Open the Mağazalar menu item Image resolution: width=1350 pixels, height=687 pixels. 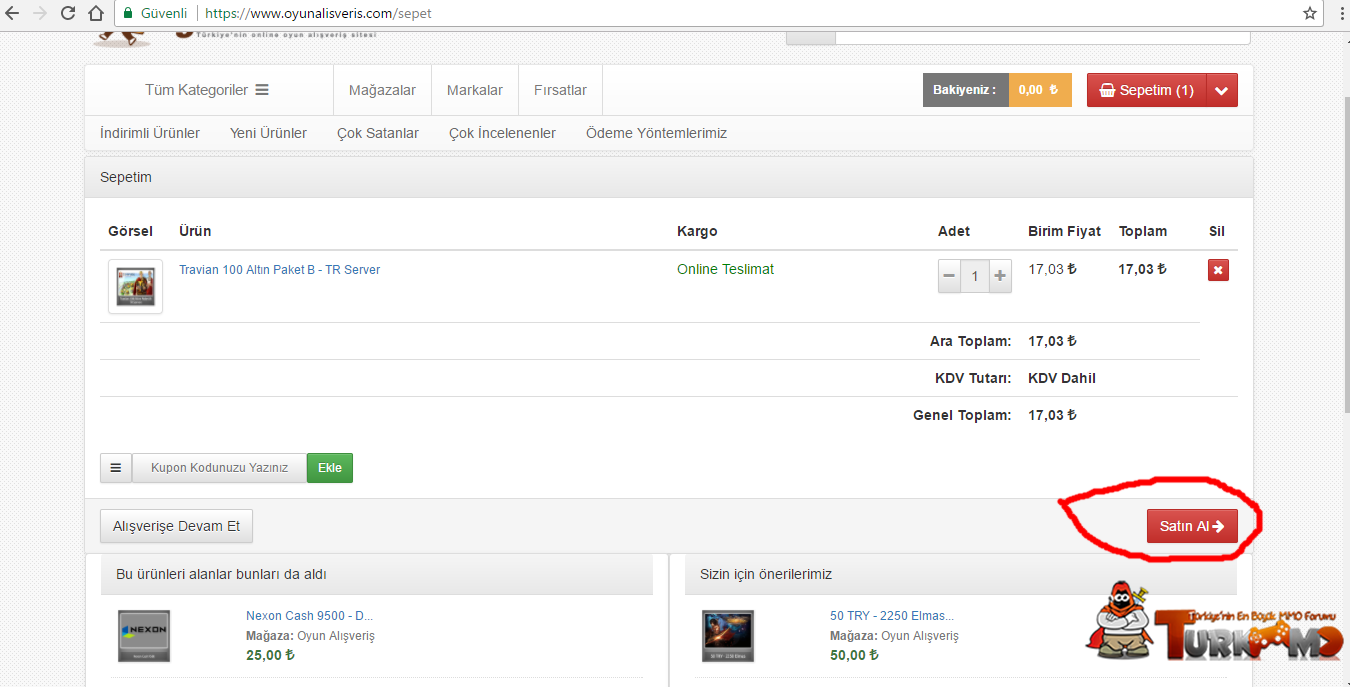(382, 90)
